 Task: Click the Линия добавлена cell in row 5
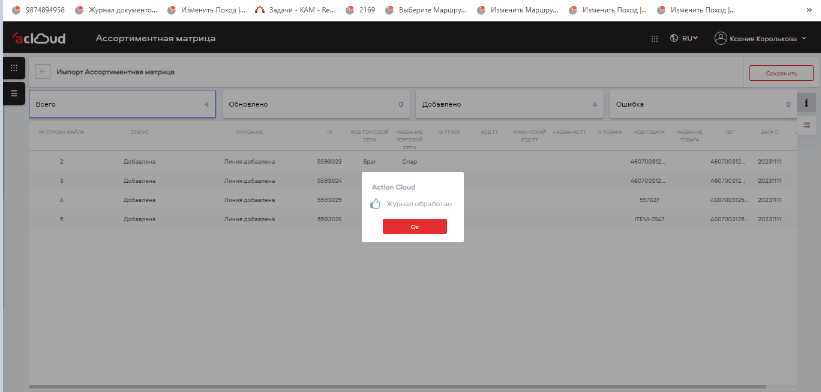tap(249, 219)
